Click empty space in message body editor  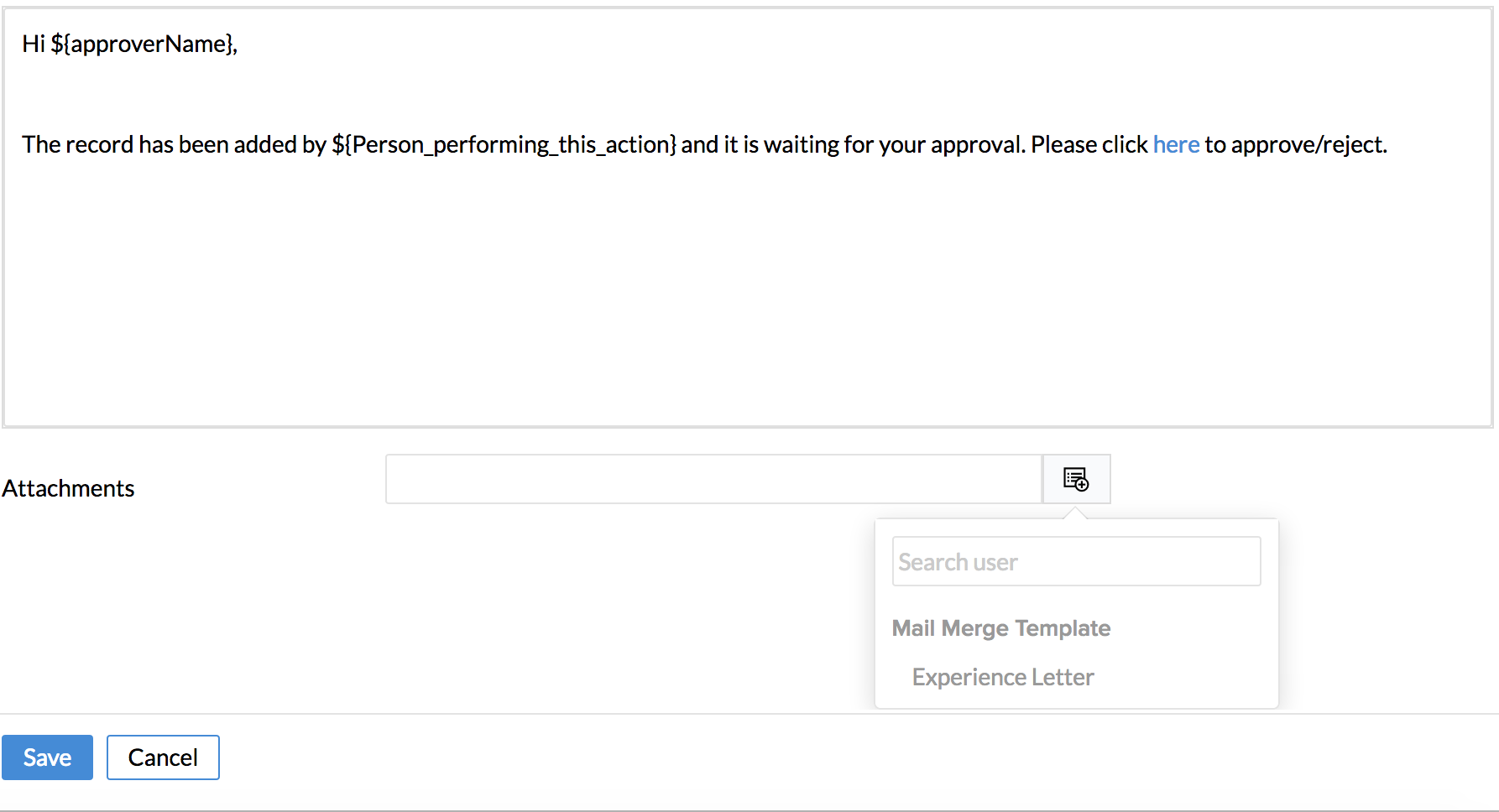[x=747, y=294]
